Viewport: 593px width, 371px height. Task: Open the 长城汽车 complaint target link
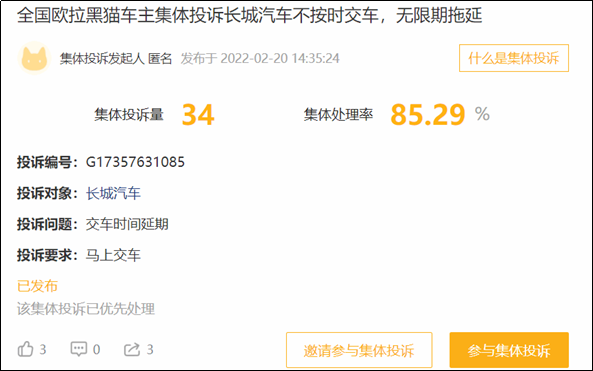[113, 194]
